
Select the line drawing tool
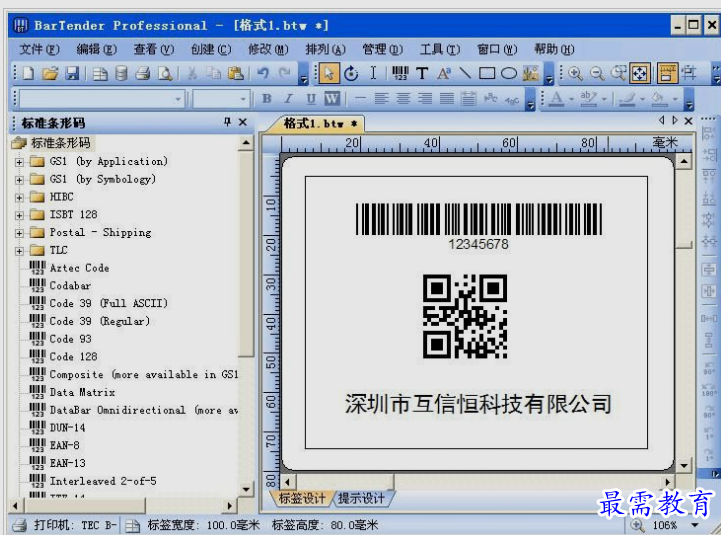coord(465,73)
